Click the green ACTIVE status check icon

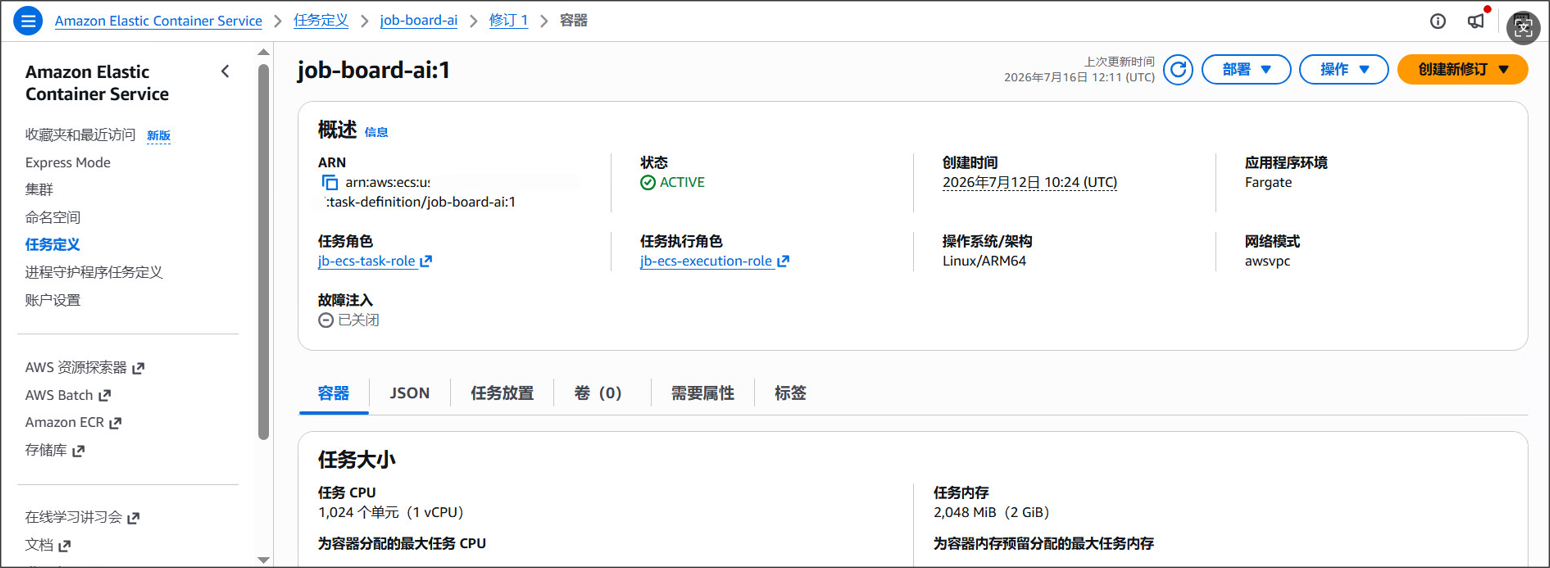[x=648, y=182]
